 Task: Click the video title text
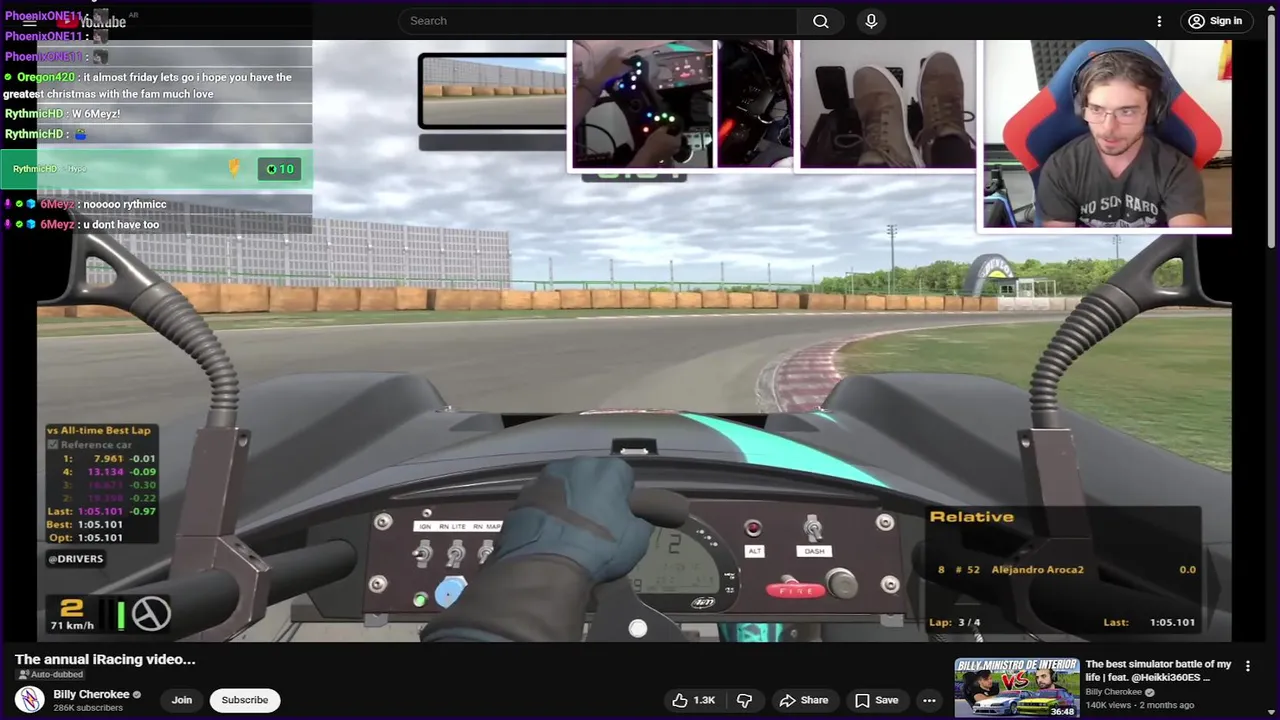tap(105, 659)
